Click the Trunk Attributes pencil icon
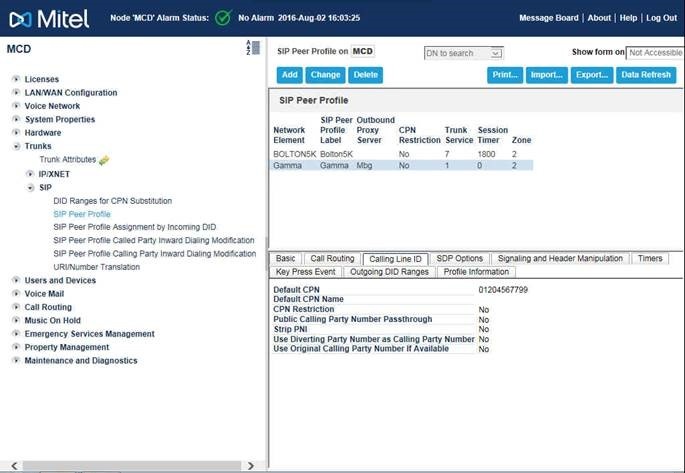The image size is (685, 473). (104, 160)
